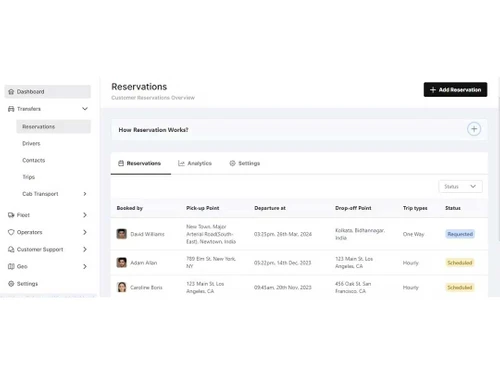Click the Departure at column header
Image resolution: width=500 pixels, height=375 pixels.
tap(270, 208)
